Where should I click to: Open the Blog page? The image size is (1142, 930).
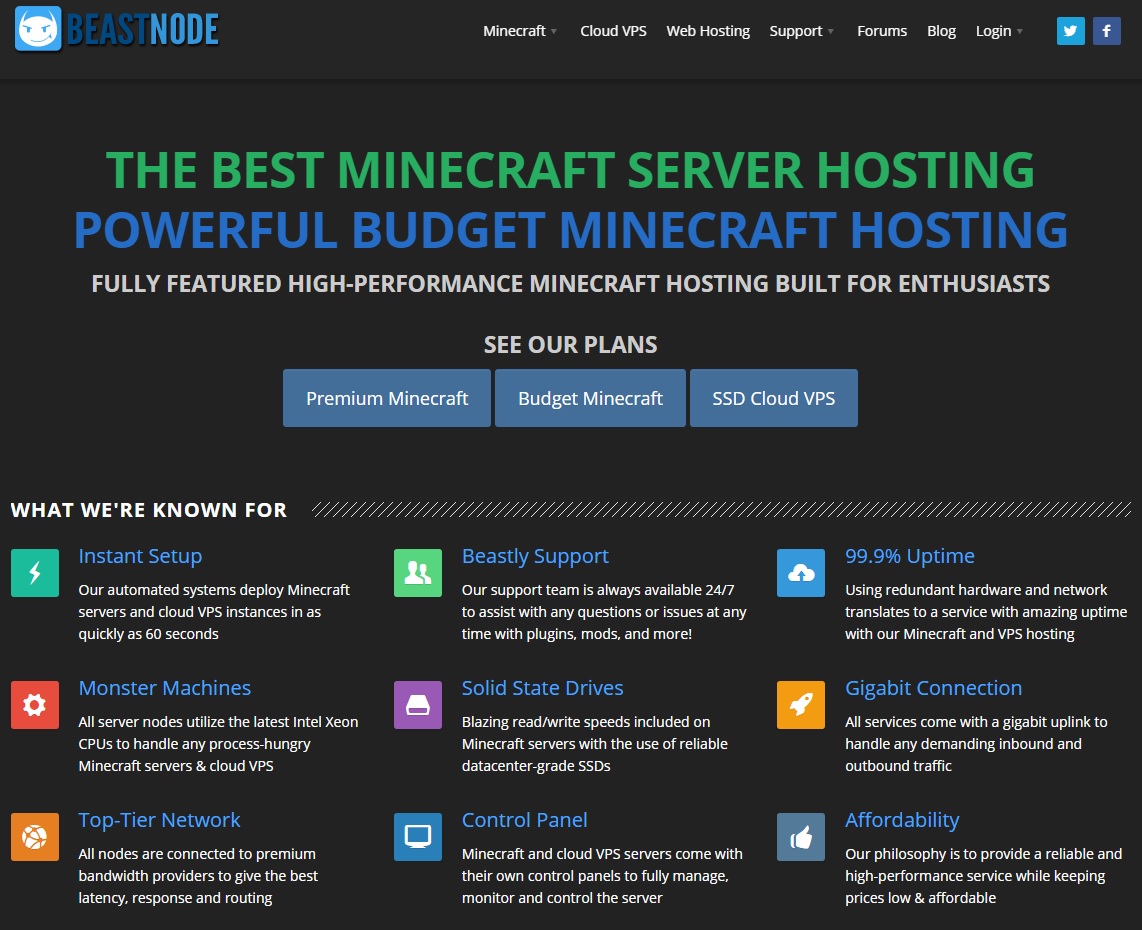pos(940,31)
